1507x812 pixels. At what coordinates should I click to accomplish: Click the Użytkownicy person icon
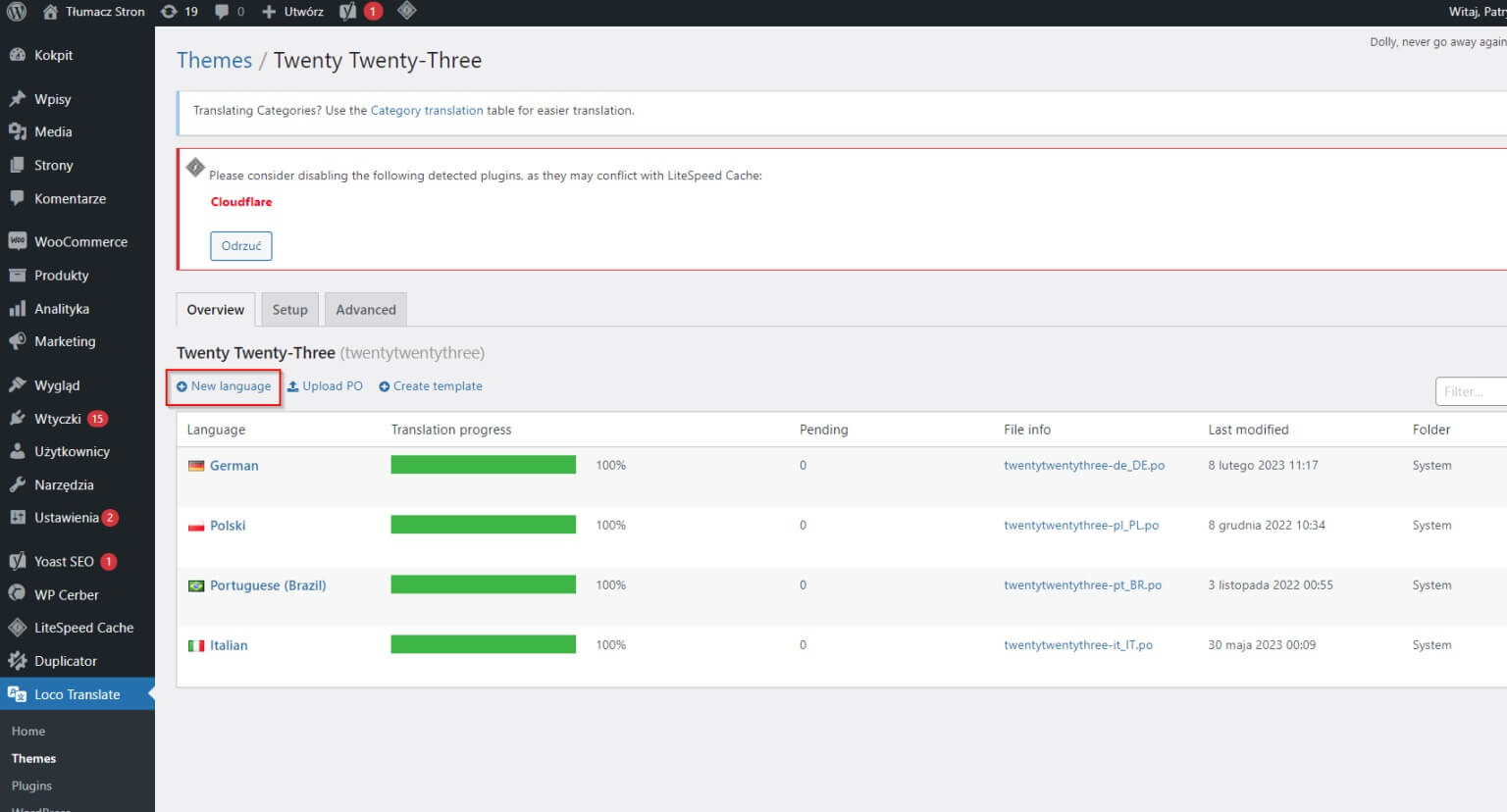coord(18,451)
